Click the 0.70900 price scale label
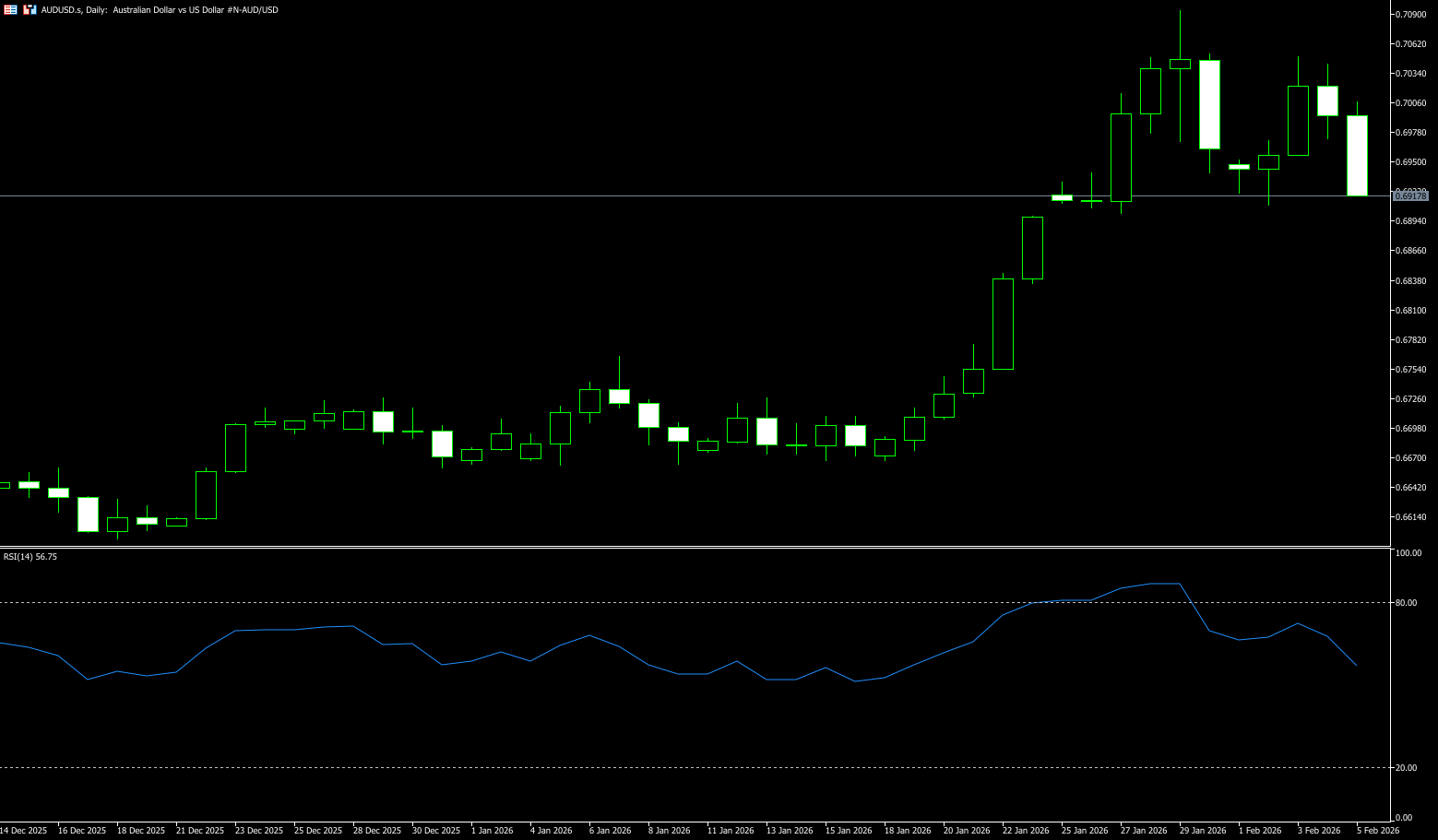 click(1411, 15)
